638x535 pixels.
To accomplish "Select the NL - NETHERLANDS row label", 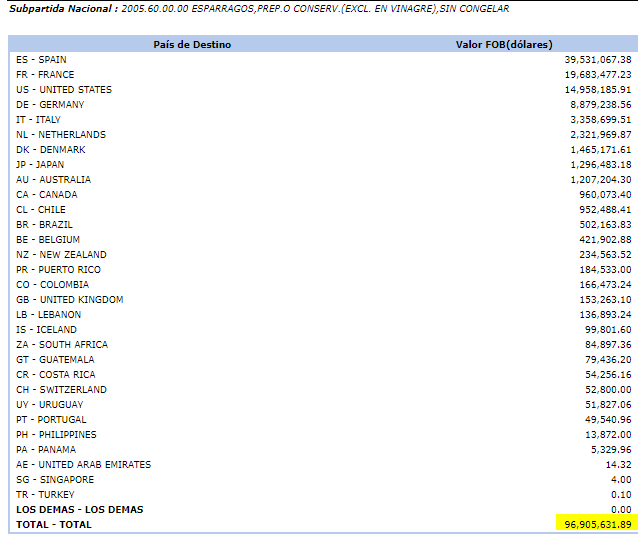I will pos(61,135).
